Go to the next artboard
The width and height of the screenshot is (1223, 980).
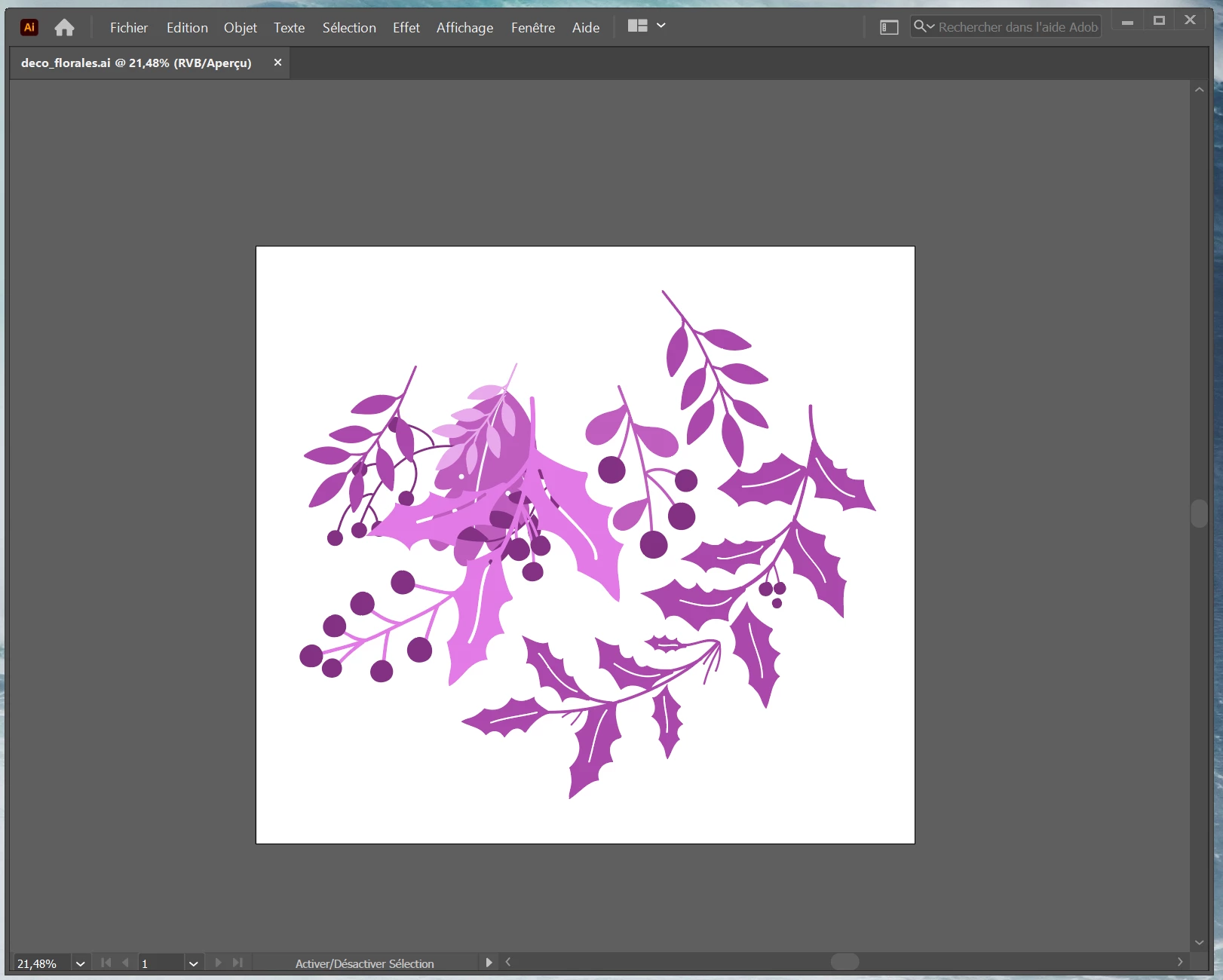click(218, 963)
